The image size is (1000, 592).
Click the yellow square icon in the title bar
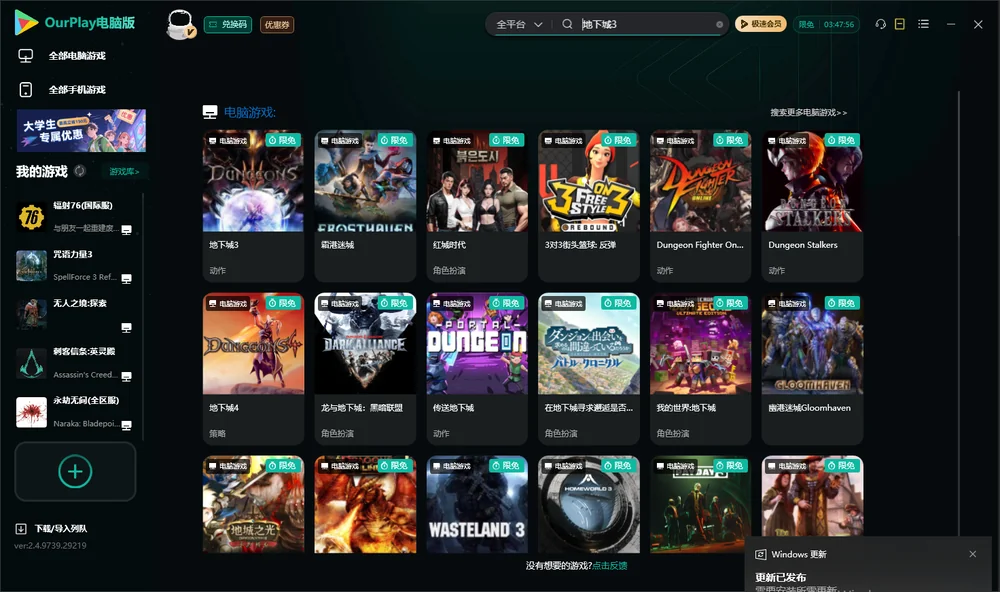[x=900, y=24]
